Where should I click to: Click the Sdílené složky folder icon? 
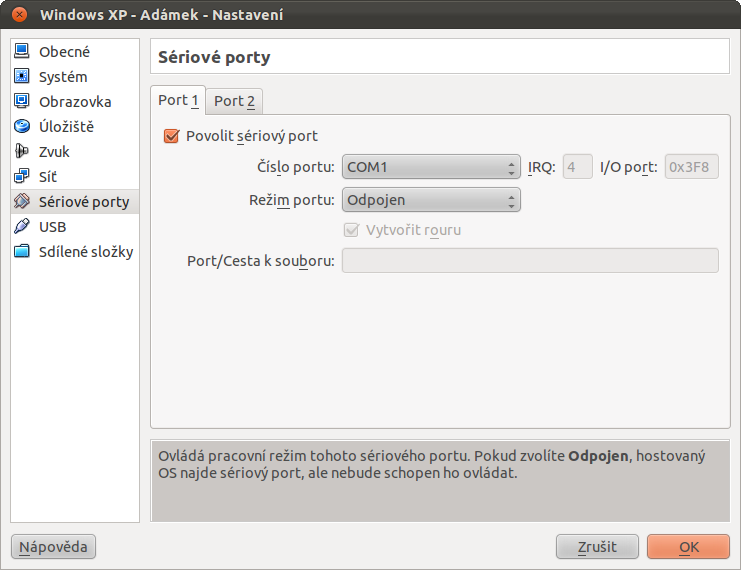pos(22,251)
